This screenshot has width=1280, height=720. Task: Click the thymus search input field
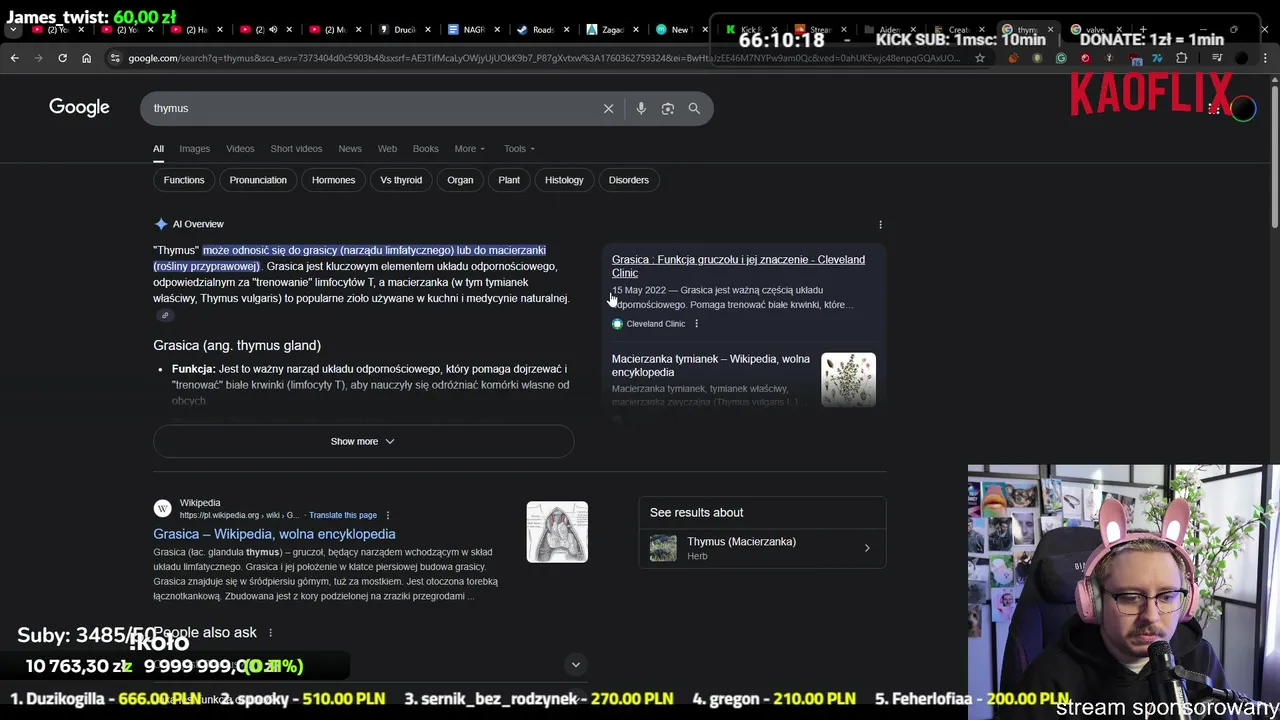click(x=370, y=108)
